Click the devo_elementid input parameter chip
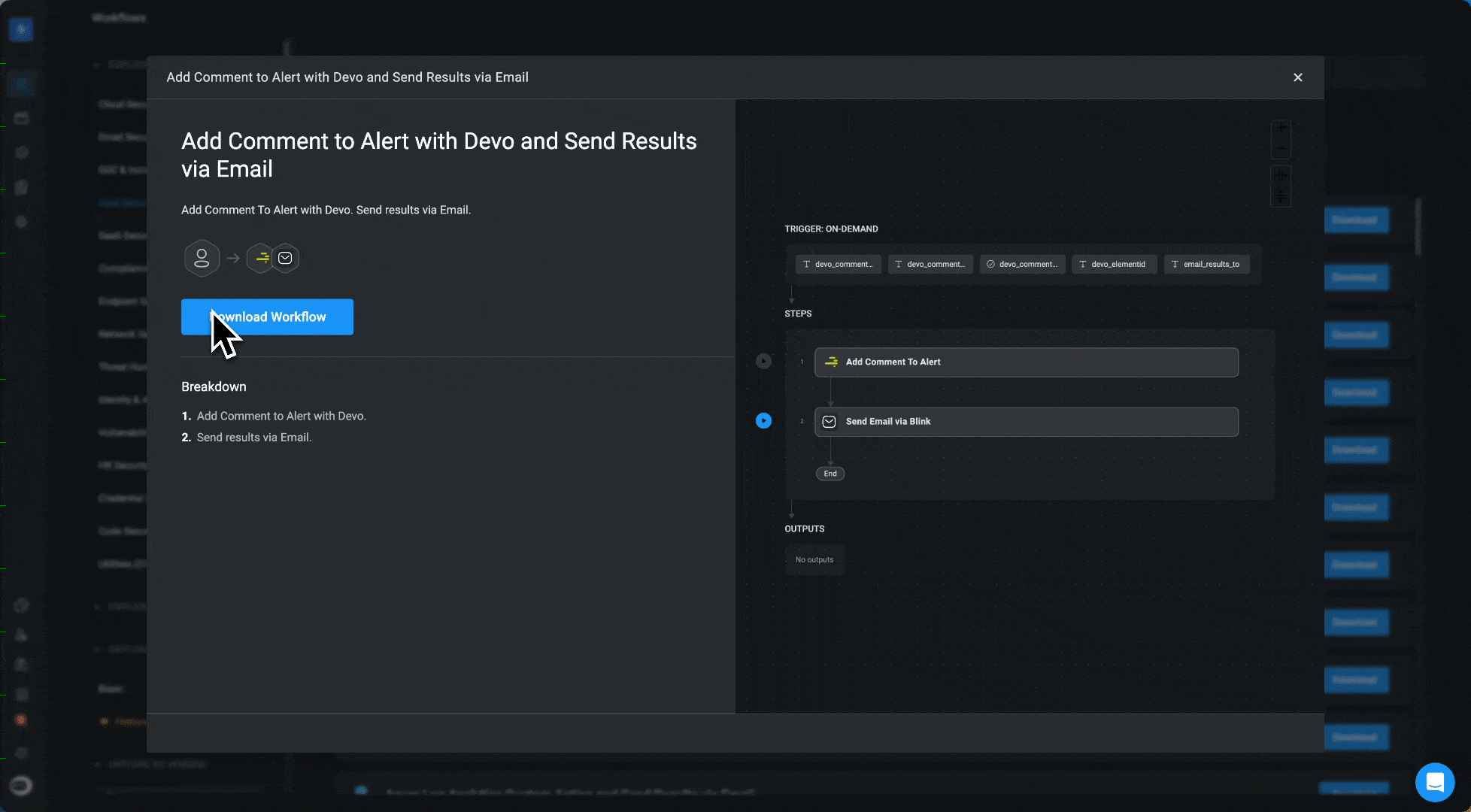 1114,265
